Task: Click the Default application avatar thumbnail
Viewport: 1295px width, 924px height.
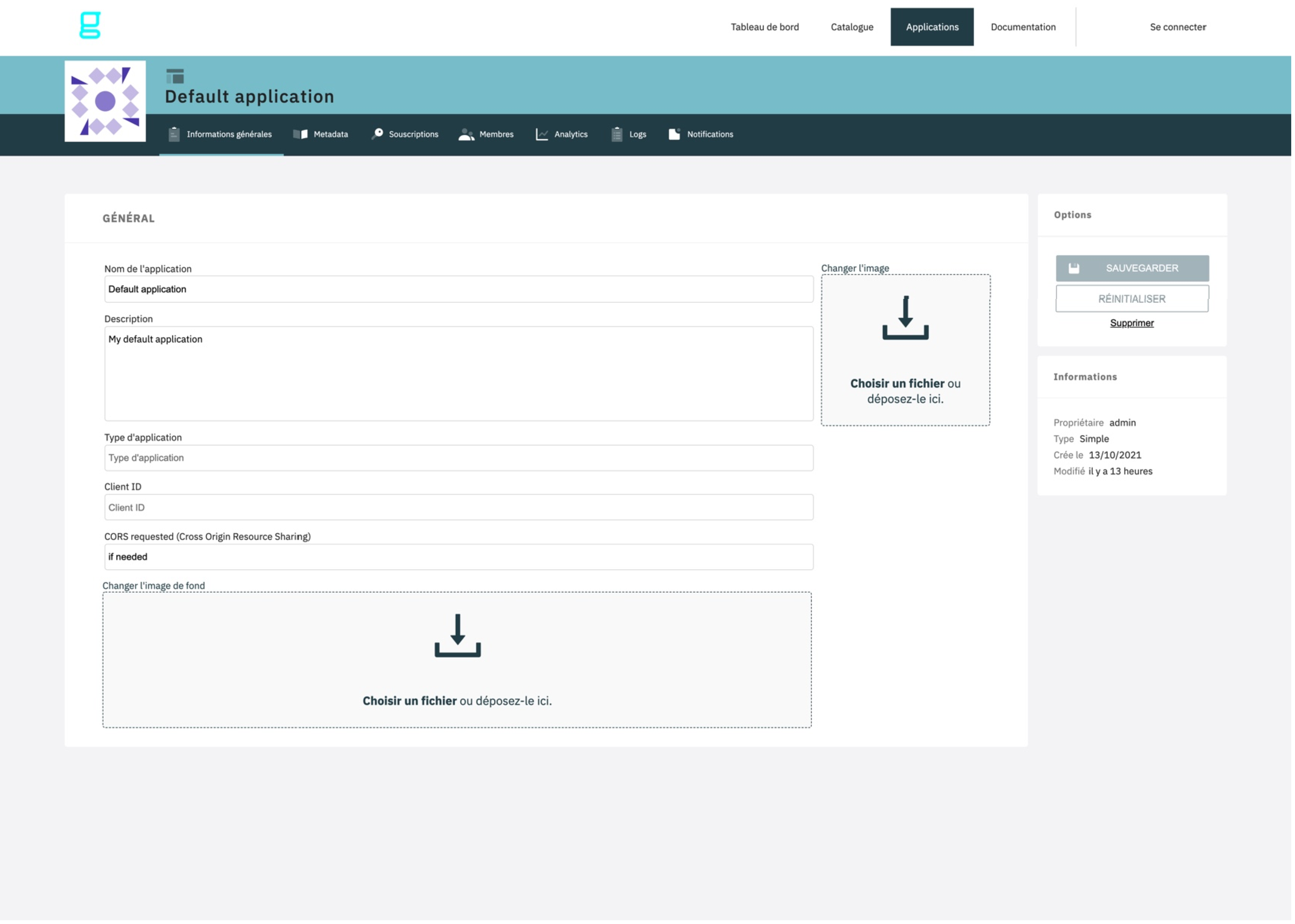Action: 105,102
